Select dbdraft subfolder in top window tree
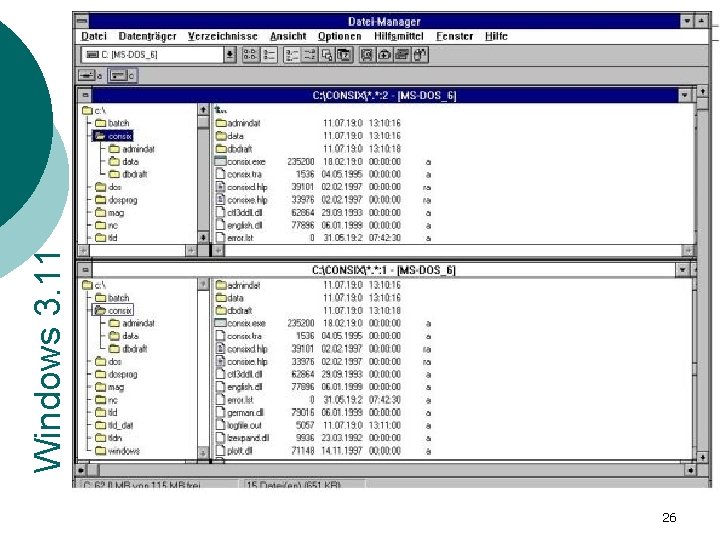 click(128, 174)
